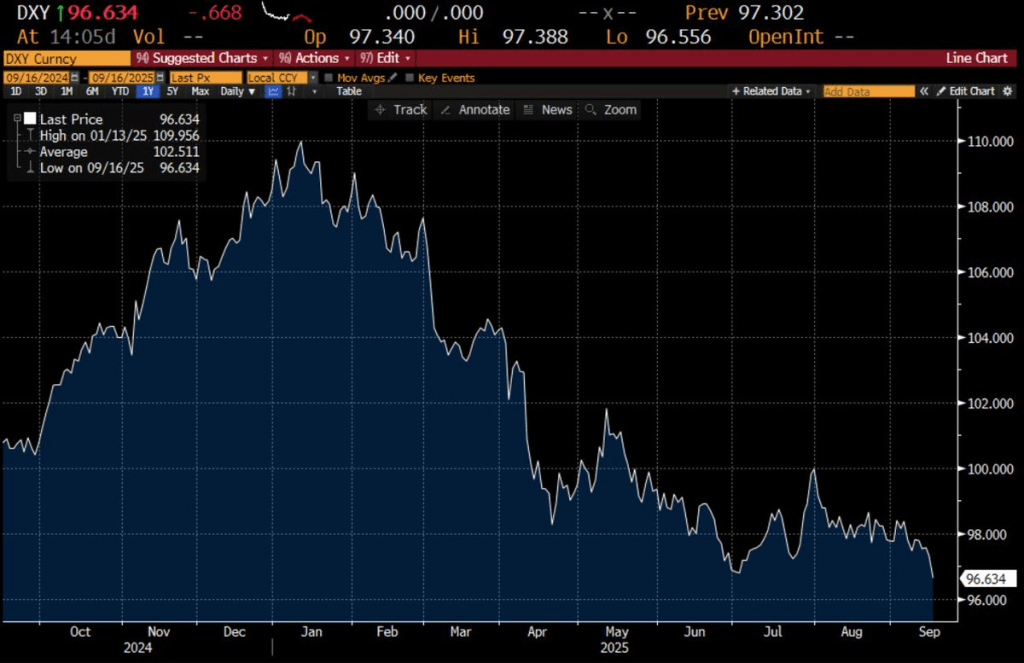The height and width of the screenshot is (663, 1024).
Task: Switch to the candlestick chart type icon
Action: [291, 91]
